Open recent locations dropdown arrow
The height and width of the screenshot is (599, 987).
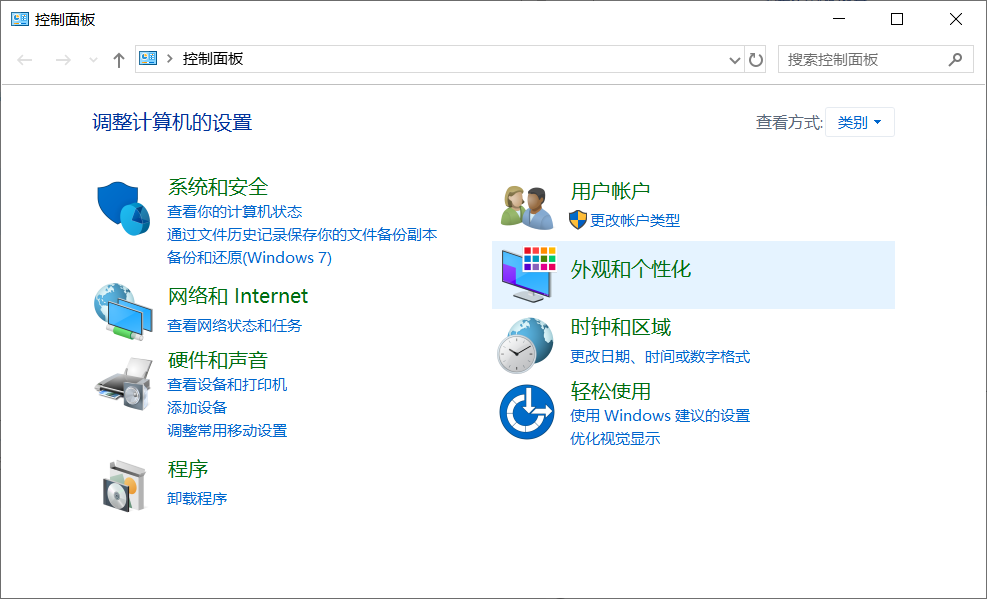(x=93, y=60)
